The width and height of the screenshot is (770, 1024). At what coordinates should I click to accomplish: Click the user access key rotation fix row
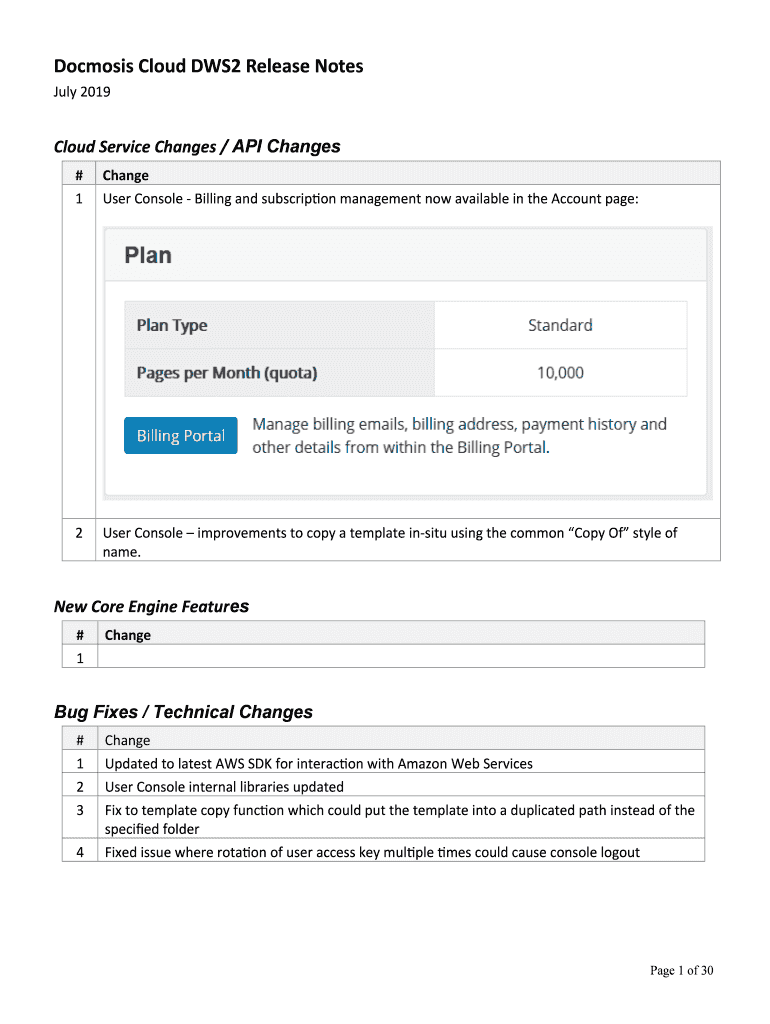[372, 852]
